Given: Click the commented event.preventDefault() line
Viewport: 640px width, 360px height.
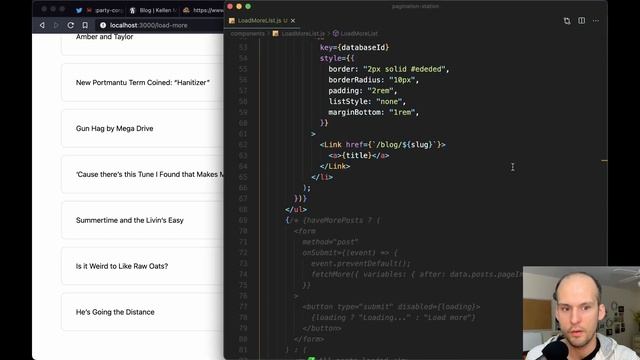Looking at the screenshot, I should (360, 264).
